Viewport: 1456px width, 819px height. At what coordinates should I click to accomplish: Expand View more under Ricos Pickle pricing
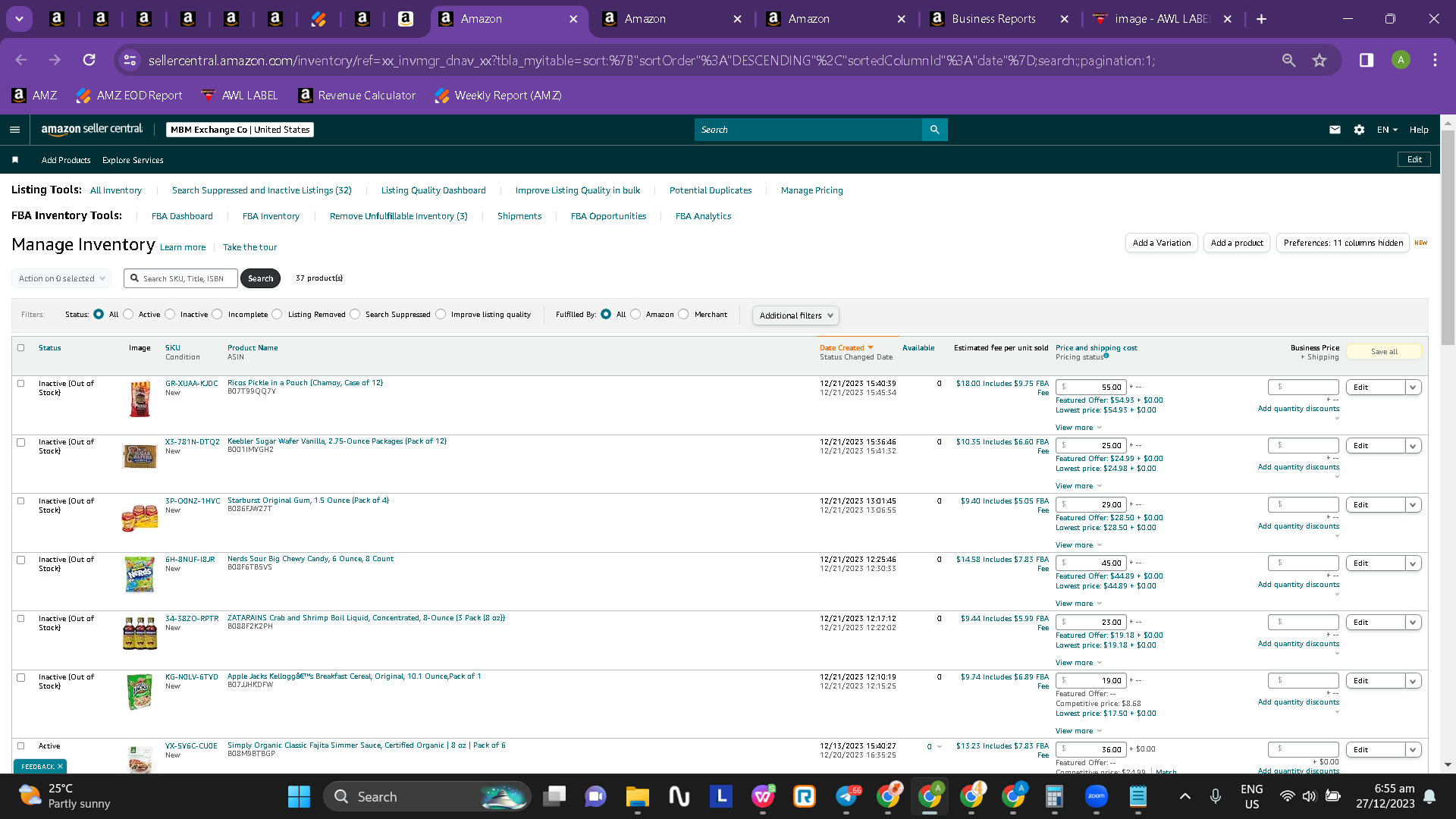(1078, 428)
